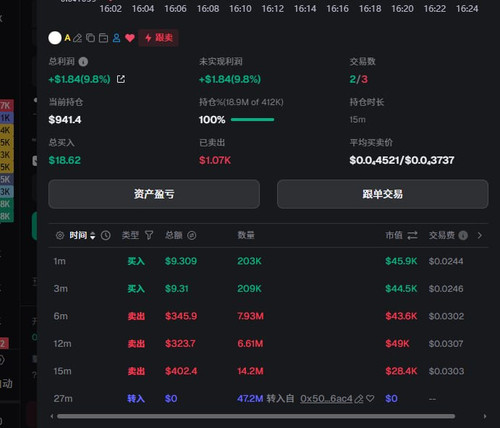Click the average price $0.0₄4521/$0.0₄3737

coord(402,160)
